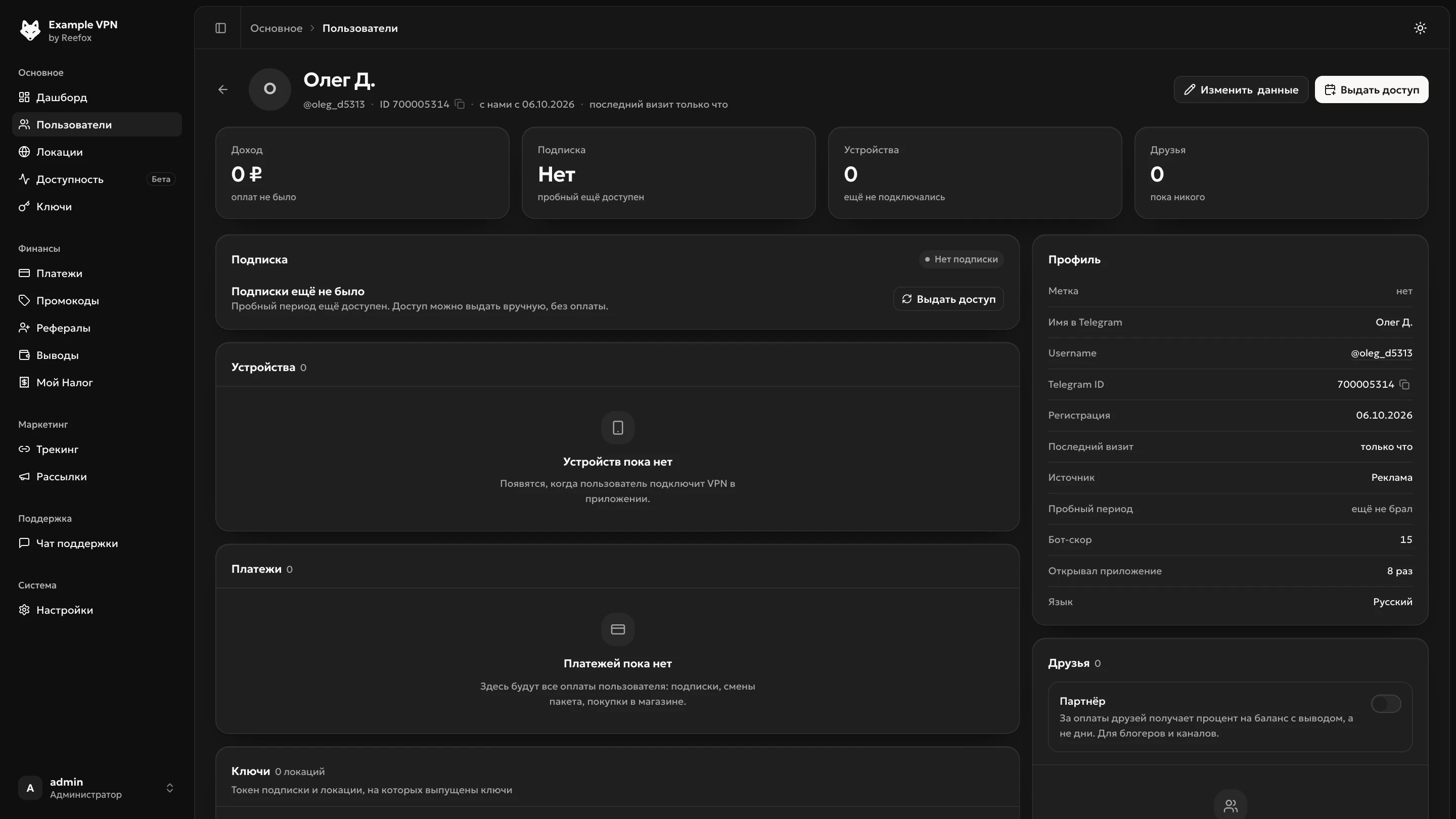Viewport: 1456px width, 819px height.
Task: Switch theme with the sun icon
Action: click(1420, 28)
